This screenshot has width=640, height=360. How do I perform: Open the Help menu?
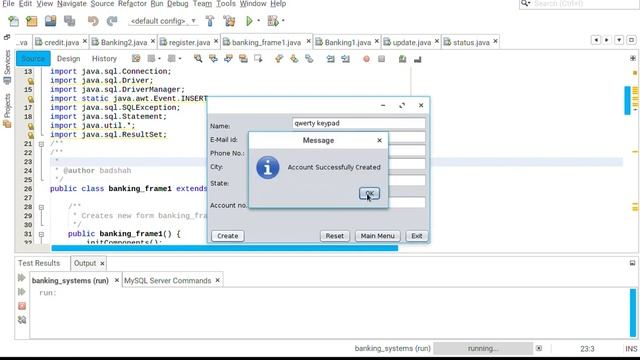pyautogui.click(x=278, y=4)
